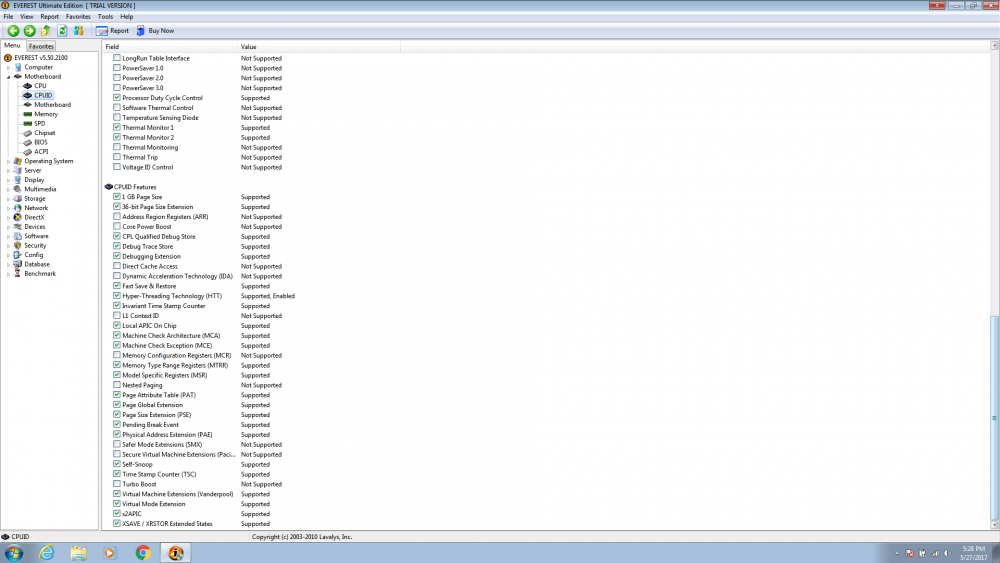Screen dimensions: 1000x563
Task: Toggle the 1 GB Page Size checkbox
Action: [117, 196]
